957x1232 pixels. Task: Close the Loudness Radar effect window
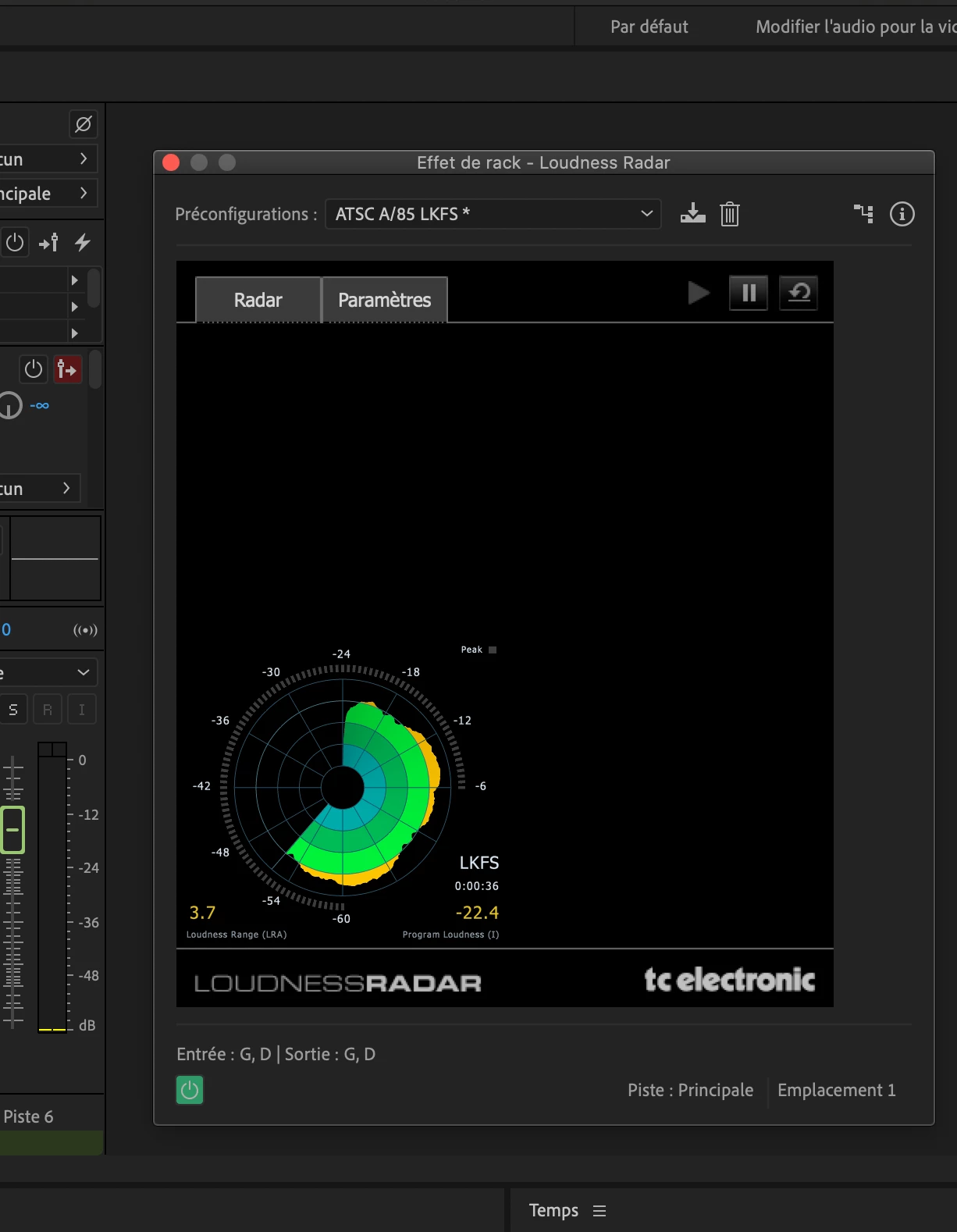click(171, 162)
